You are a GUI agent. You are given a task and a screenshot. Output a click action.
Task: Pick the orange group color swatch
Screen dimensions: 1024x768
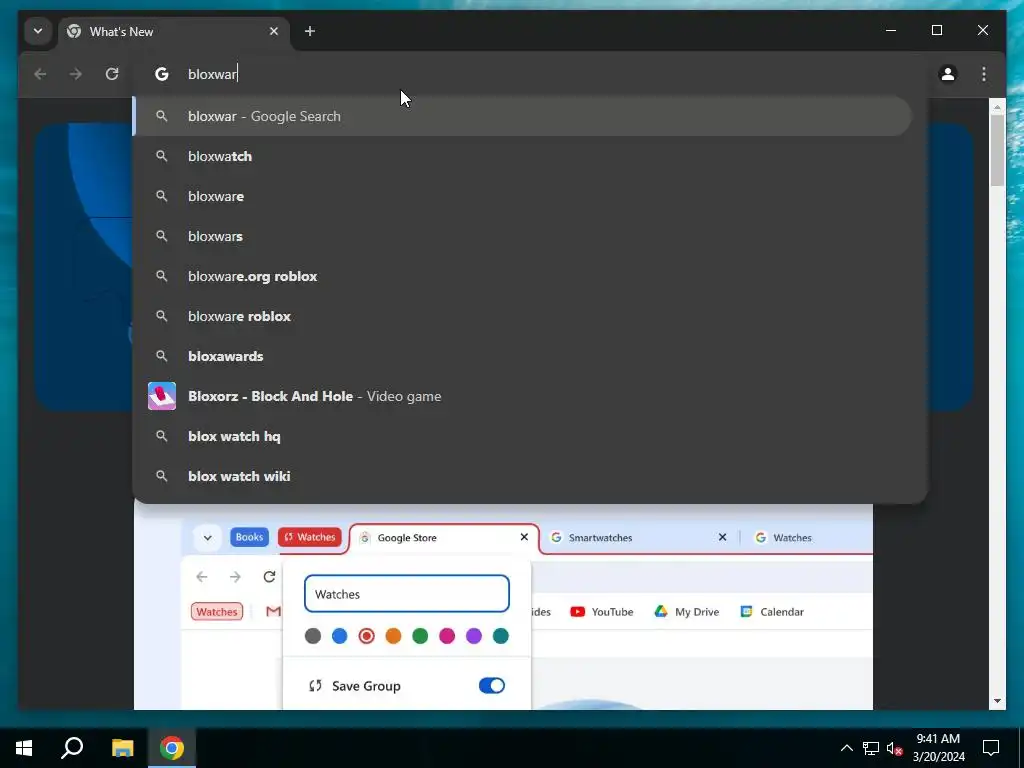(x=393, y=635)
